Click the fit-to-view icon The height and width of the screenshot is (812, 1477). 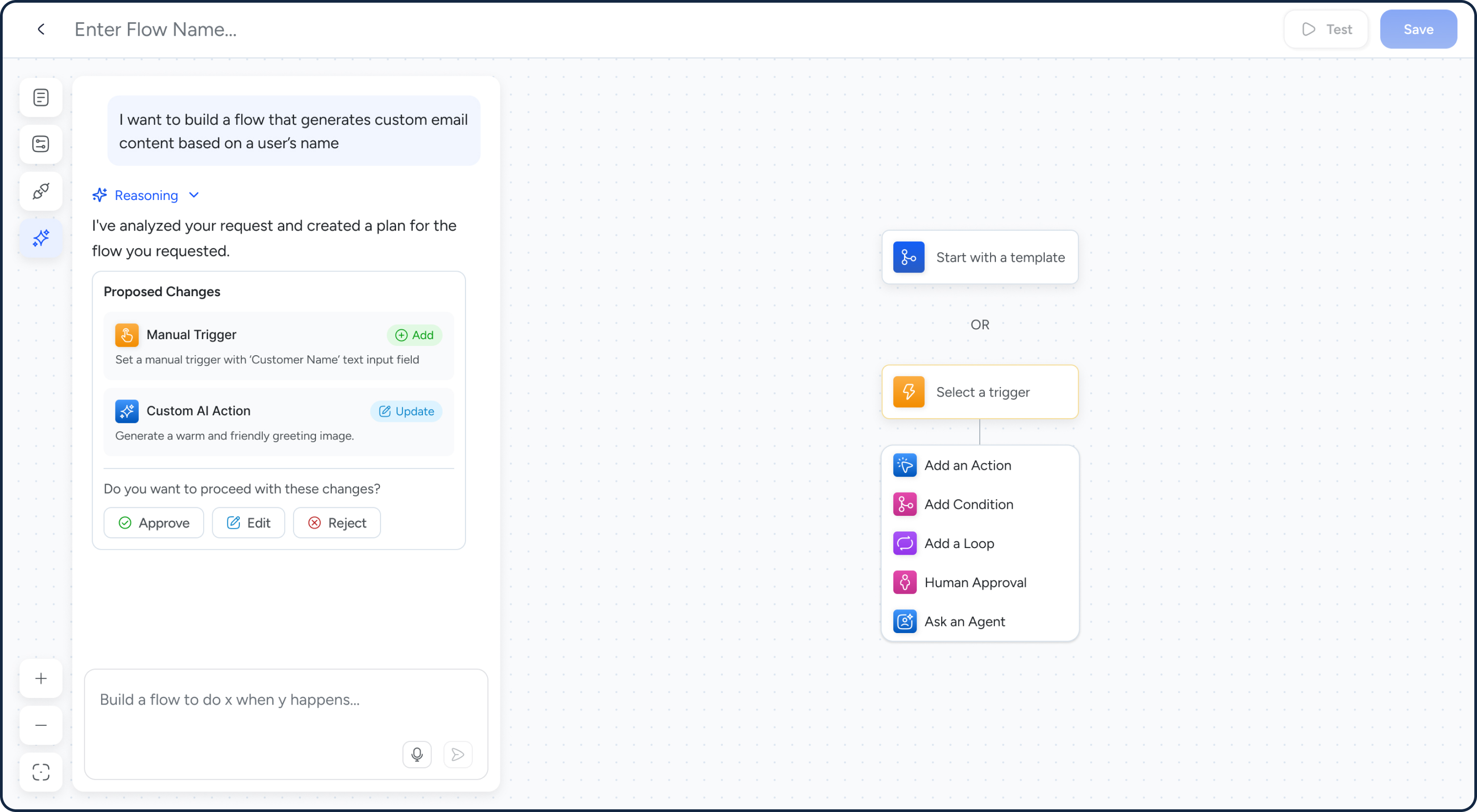41,772
